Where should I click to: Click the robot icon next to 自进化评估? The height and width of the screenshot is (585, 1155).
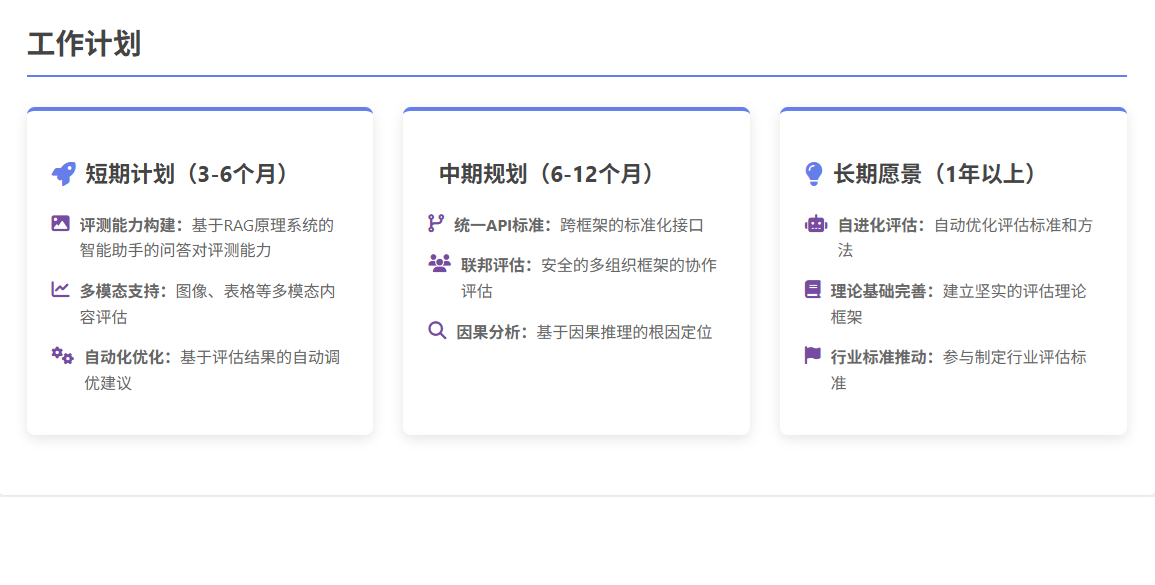pos(816,224)
